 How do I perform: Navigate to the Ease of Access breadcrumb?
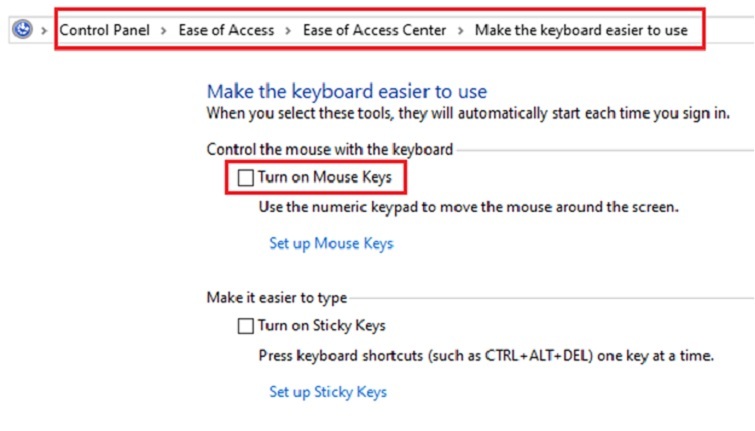pos(226,30)
